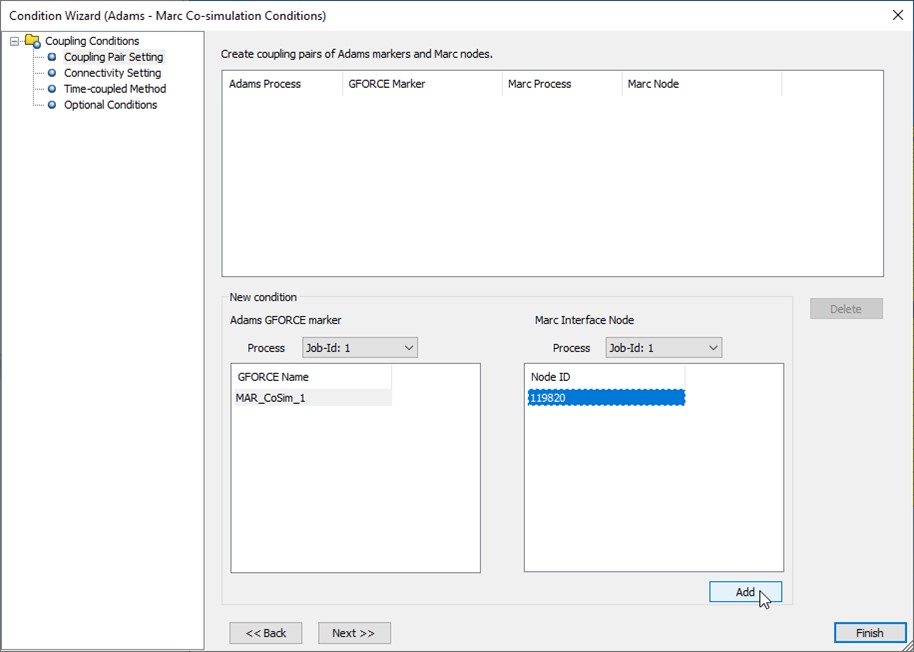Viewport: 914px width, 652px height.
Task: Click the Delete button
Action: [x=846, y=309]
